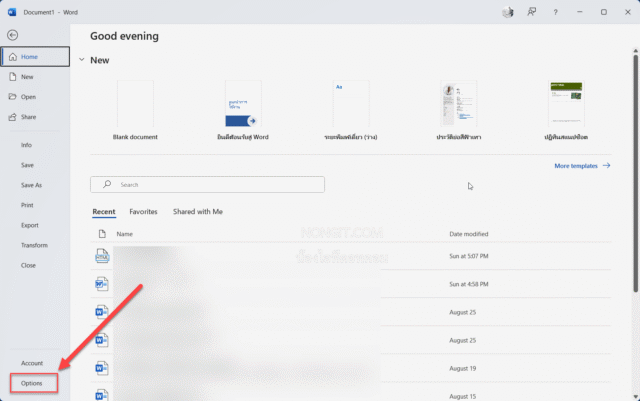Click the August 19 Word file icon

point(102,368)
